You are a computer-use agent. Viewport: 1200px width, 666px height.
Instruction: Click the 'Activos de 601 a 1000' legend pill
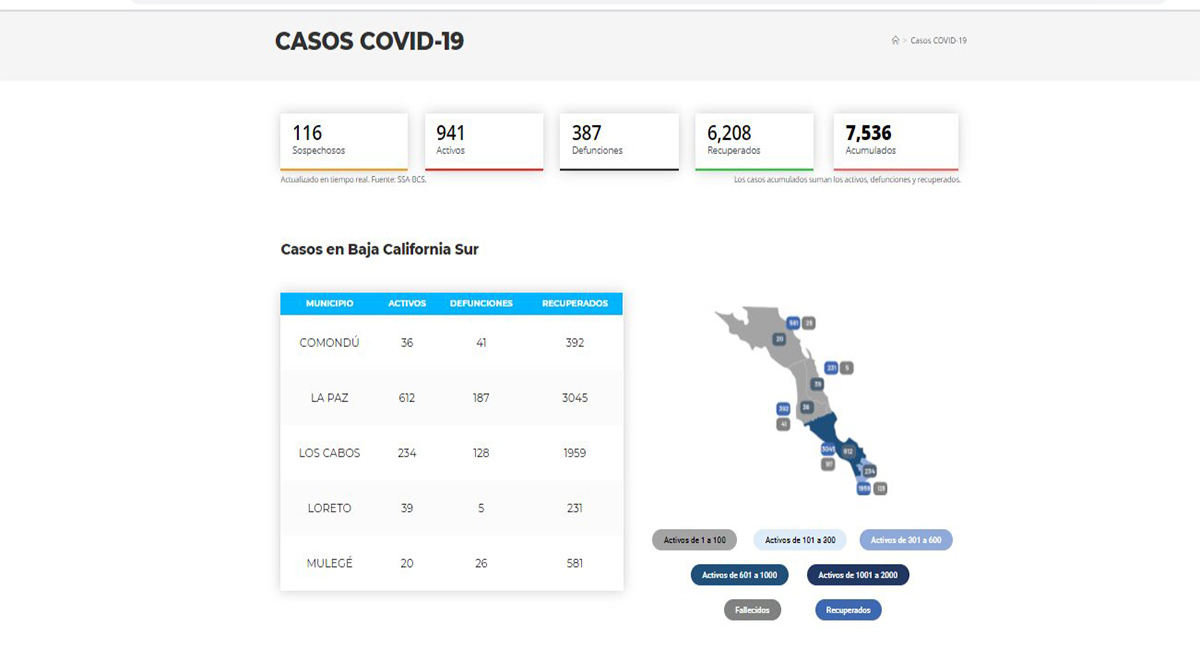tap(739, 575)
